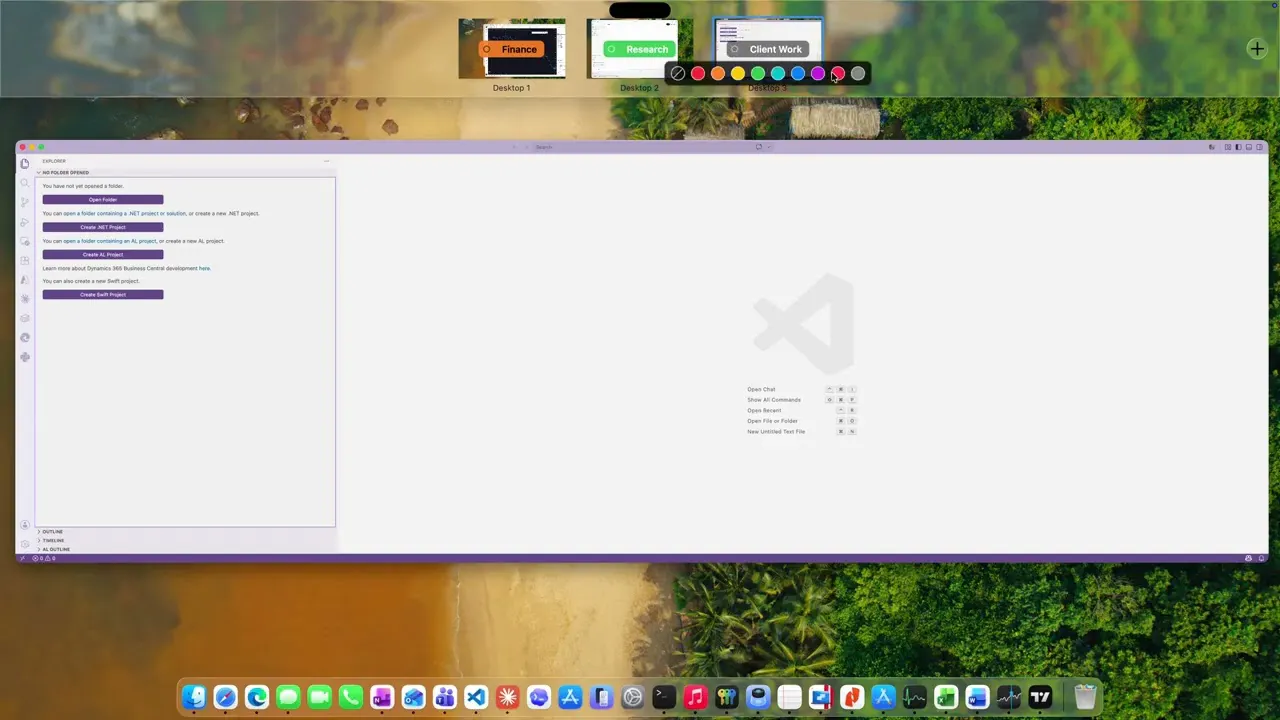Choose the green color dot for the desktop label

[758, 73]
